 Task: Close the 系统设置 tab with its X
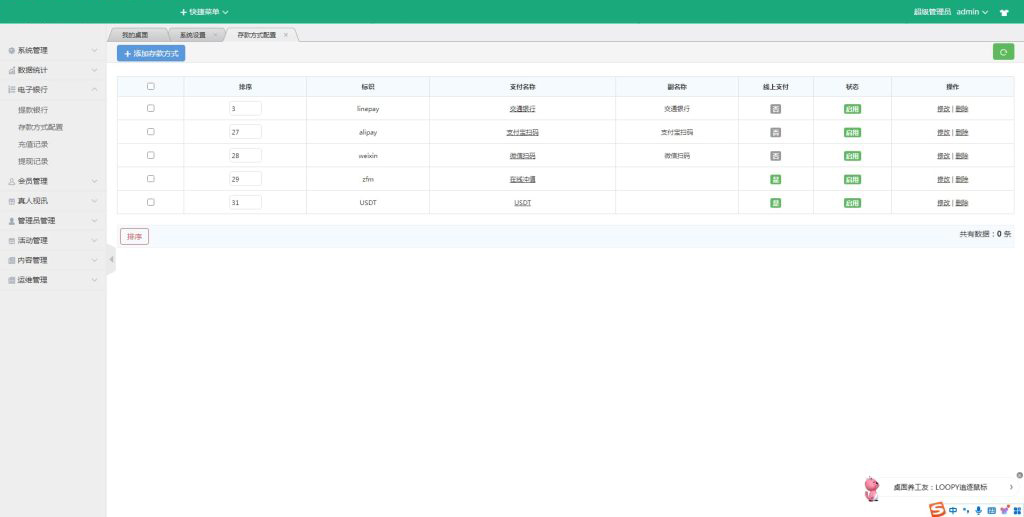pyautogui.click(x=215, y=35)
